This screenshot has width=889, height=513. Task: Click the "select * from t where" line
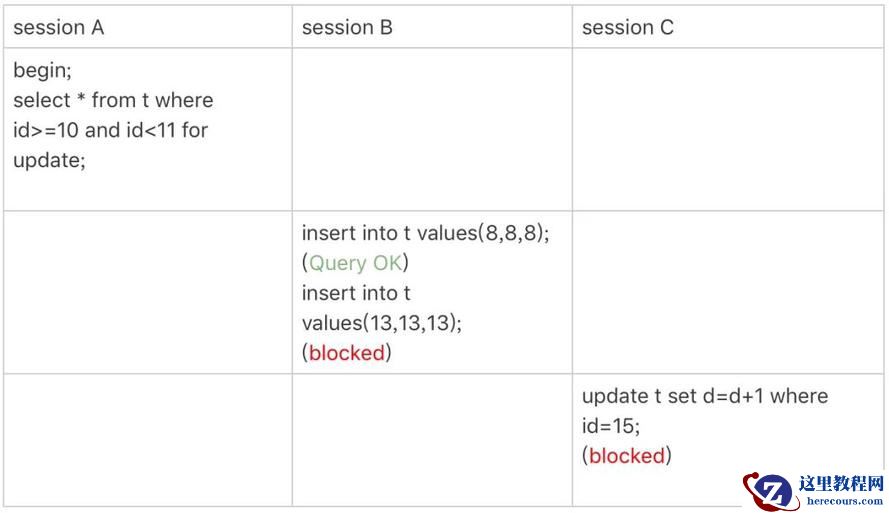(113, 100)
